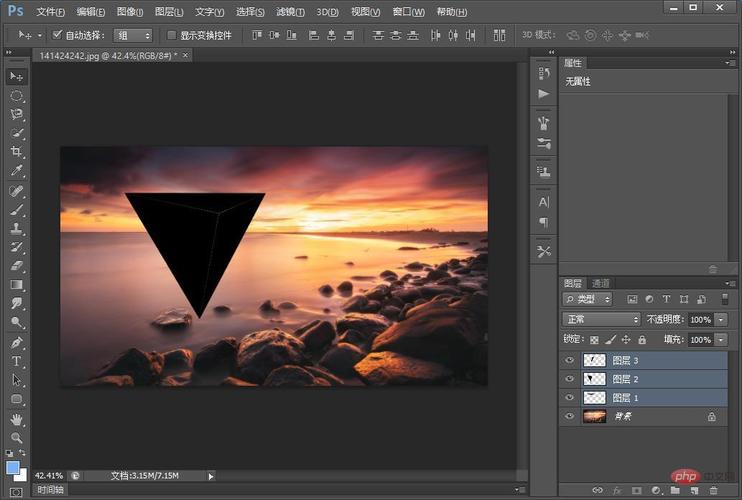This screenshot has width=742, height=500.
Task: Select the Zoom magnifier tool
Action: coord(17,438)
